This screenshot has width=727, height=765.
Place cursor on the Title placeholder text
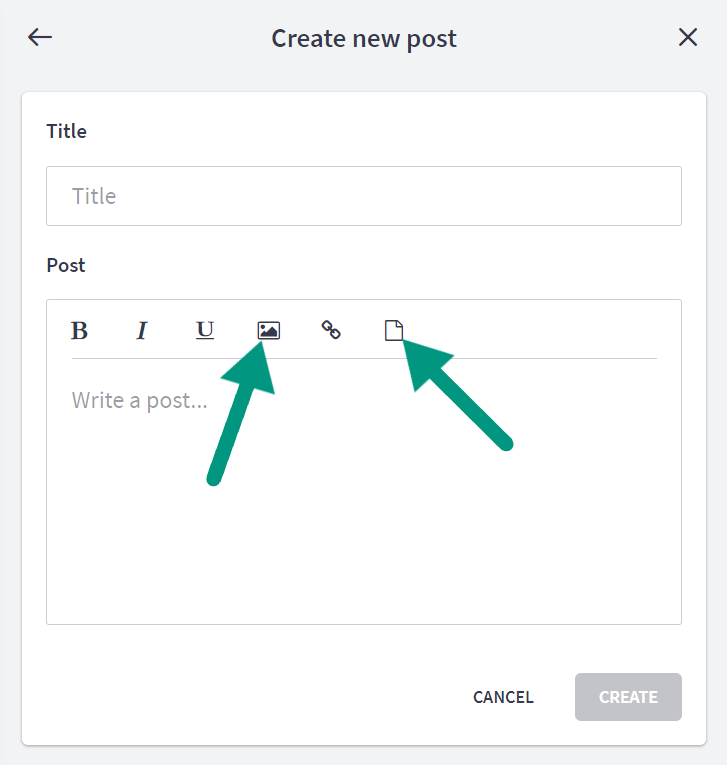(x=94, y=196)
